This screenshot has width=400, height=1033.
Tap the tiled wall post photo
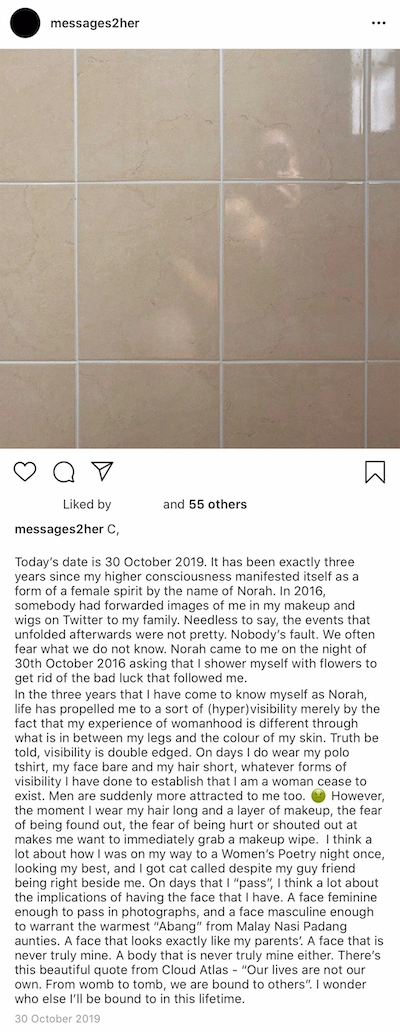click(200, 248)
